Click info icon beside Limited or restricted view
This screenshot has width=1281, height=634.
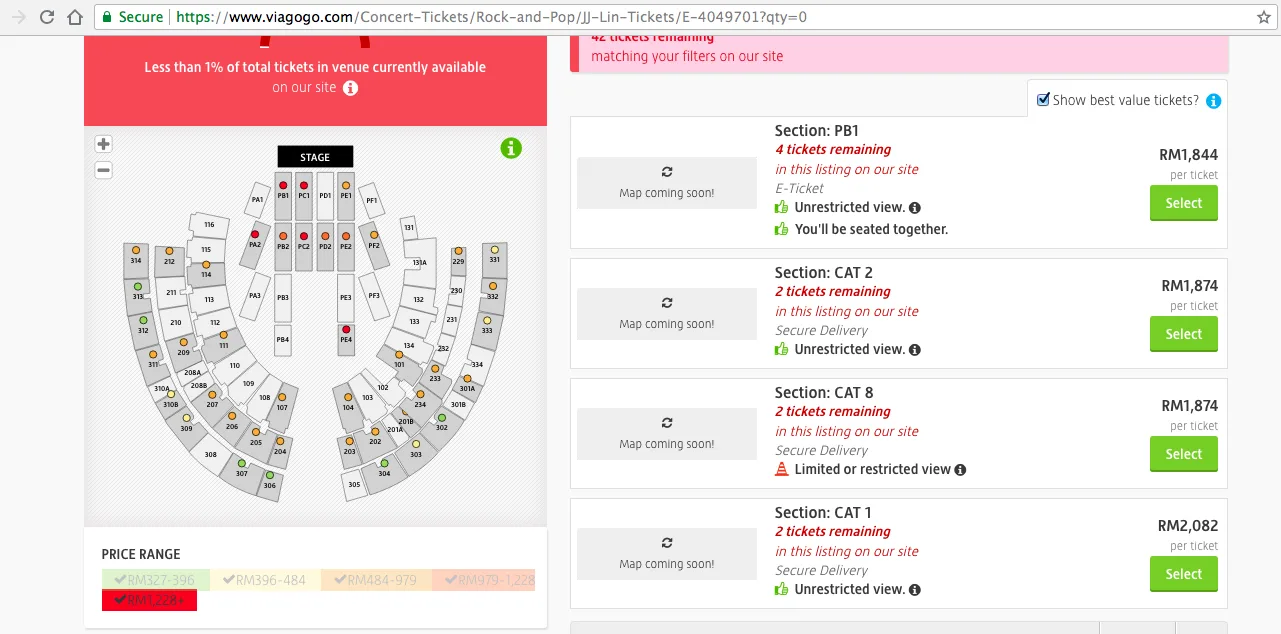pos(960,470)
